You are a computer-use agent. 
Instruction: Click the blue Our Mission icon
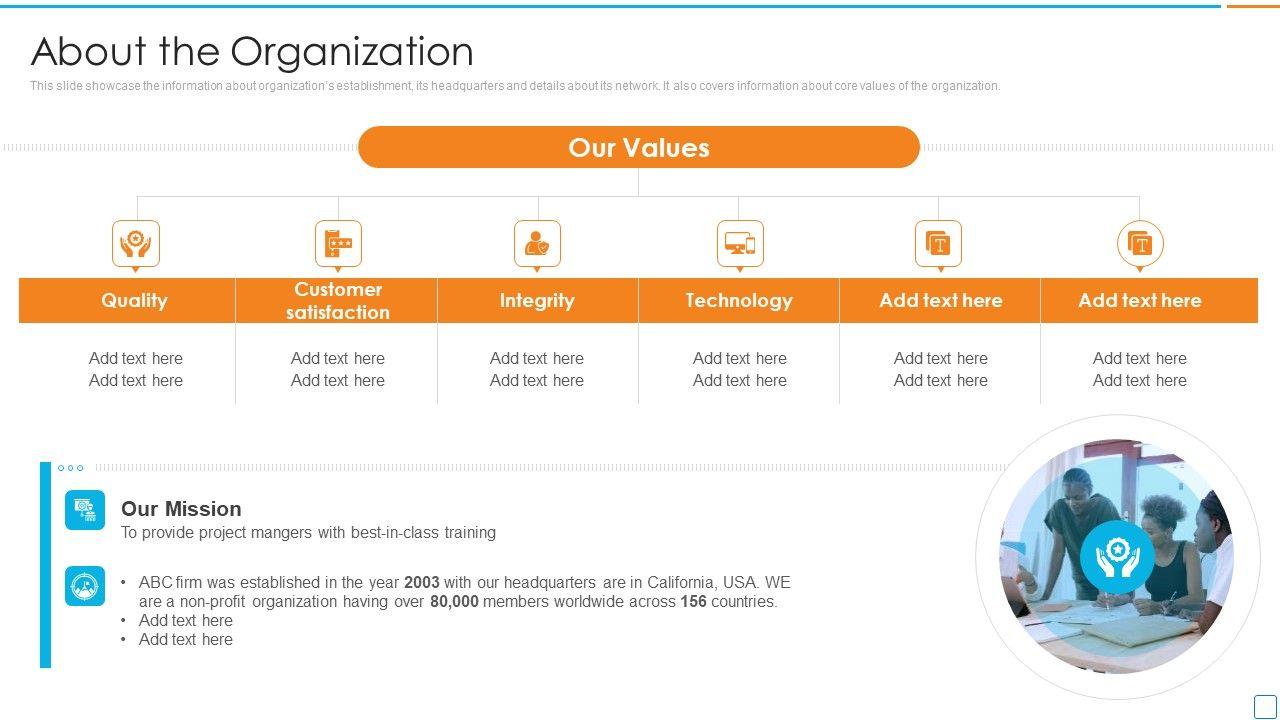point(85,510)
